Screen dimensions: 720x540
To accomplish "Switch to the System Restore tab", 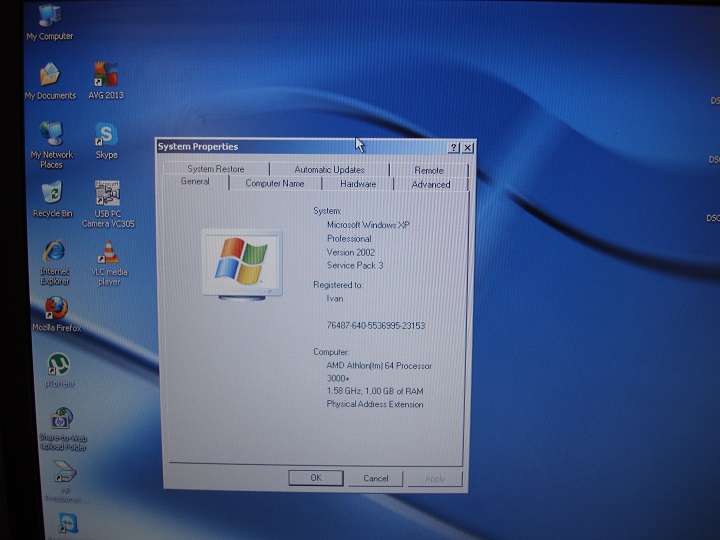I will [215, 170].
